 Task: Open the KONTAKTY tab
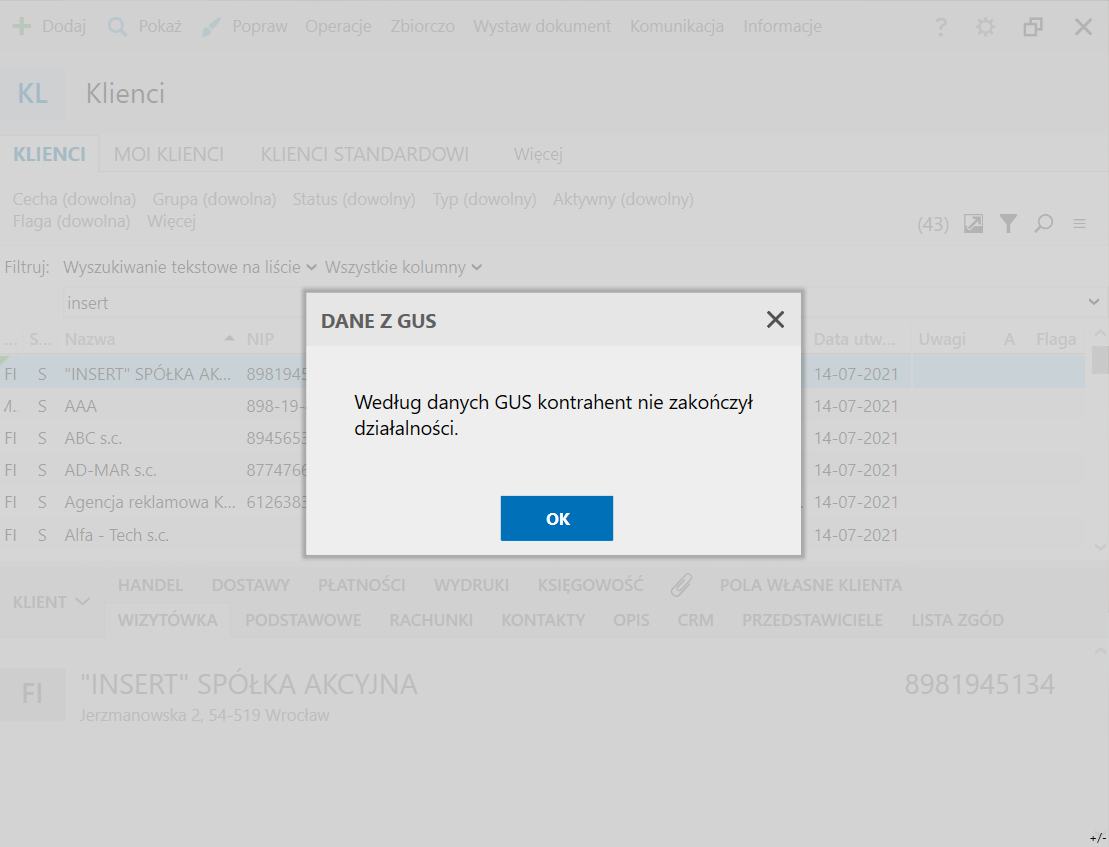pos(543,620)
